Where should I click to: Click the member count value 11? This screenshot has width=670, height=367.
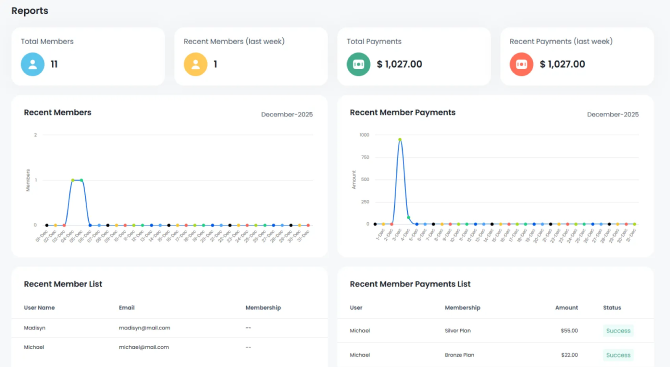pos(54,64)
